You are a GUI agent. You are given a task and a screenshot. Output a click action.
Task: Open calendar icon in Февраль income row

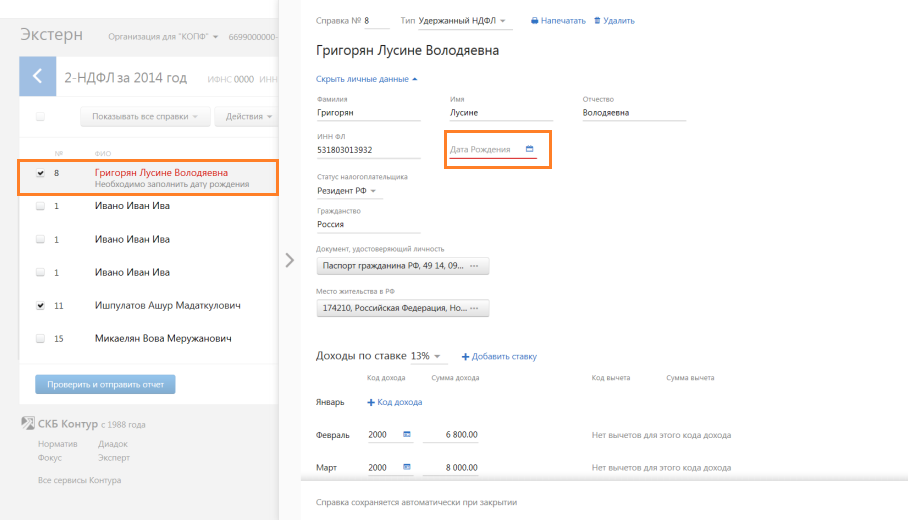[407, 435]
